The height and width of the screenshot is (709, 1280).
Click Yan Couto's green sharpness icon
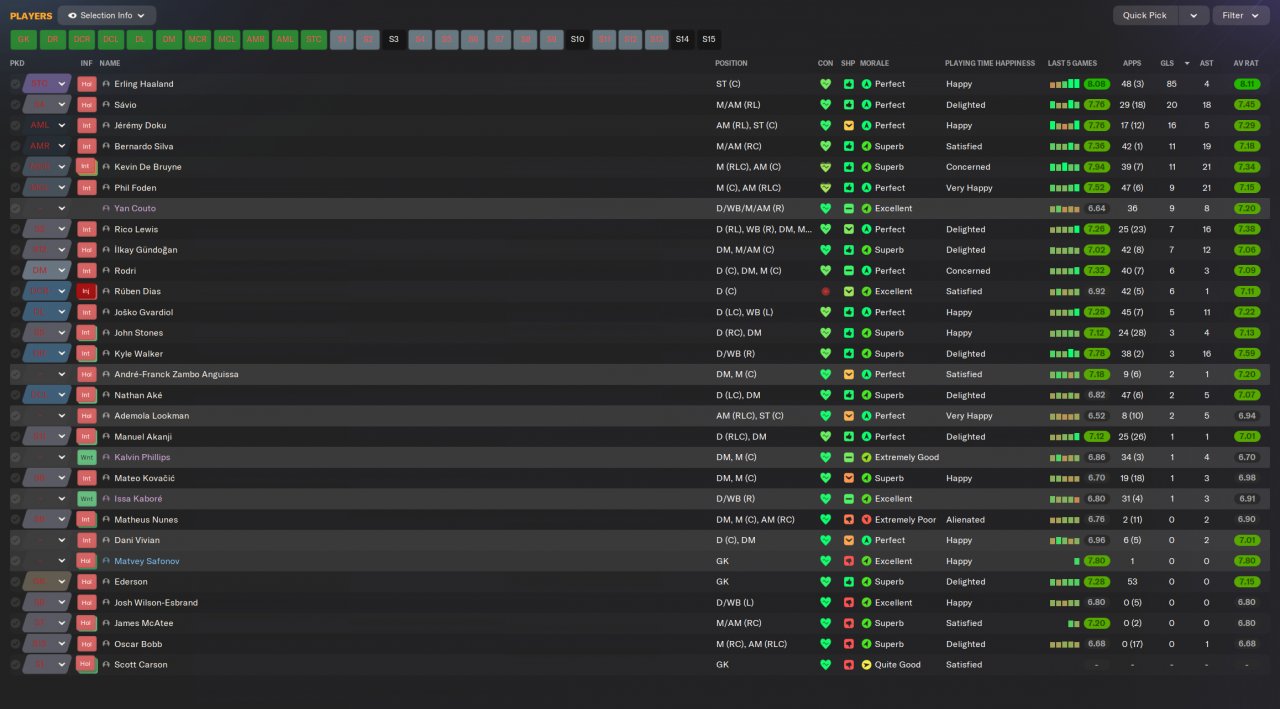click(848, 208)
